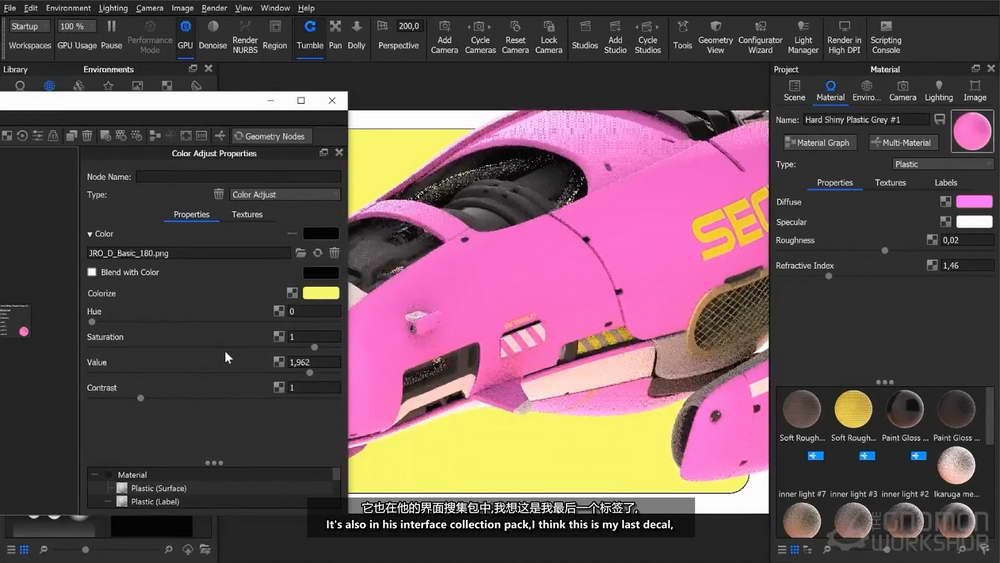Open the Studios panel
The width and height of the screenshot is (1000, 563).
coord(585,35)
